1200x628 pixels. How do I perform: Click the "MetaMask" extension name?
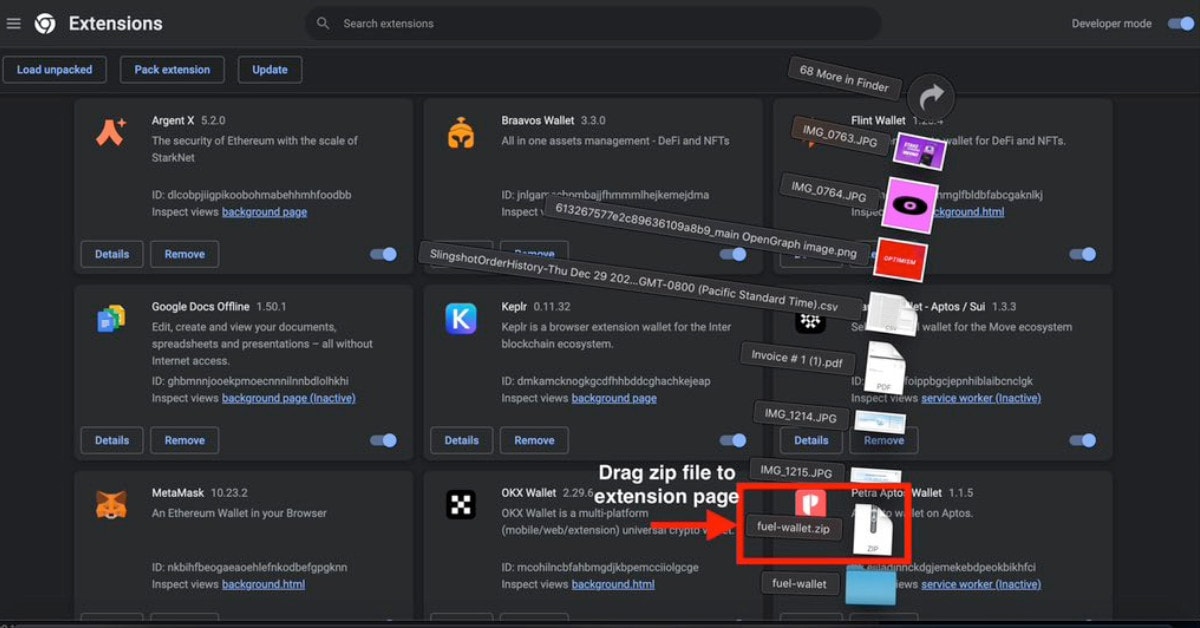[x=179, y=493]
